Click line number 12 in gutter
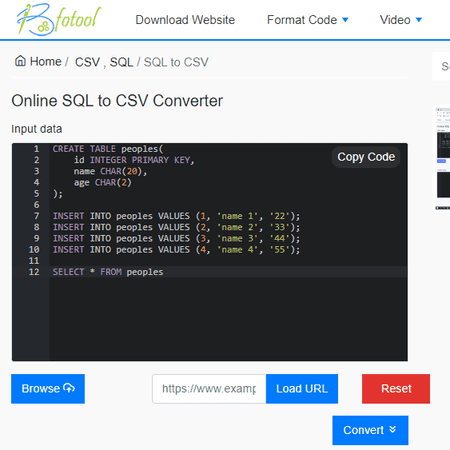Viewport: 450px width, 450px height. click(34, 272)
